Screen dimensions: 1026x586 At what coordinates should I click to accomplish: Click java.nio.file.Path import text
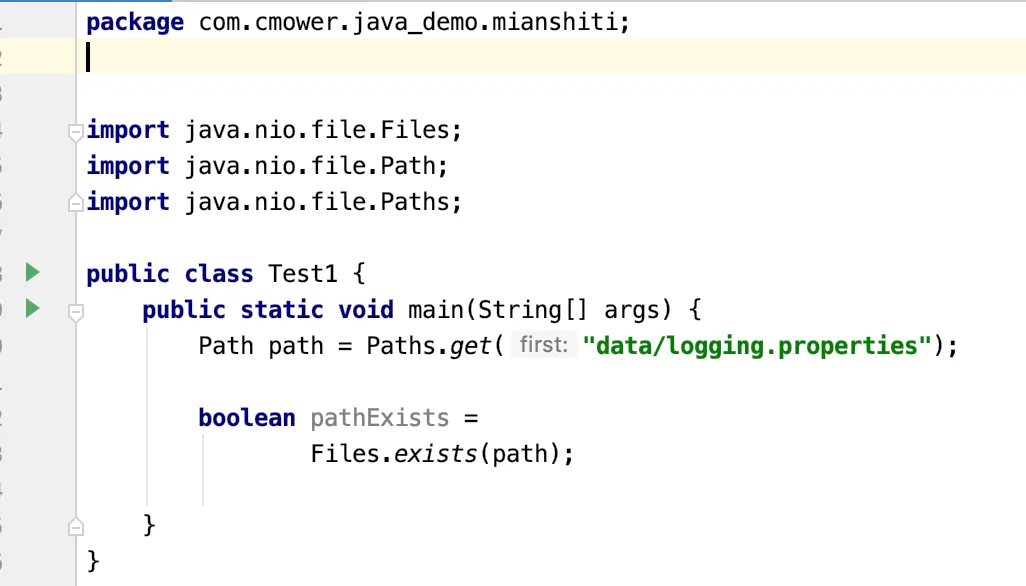pyautogui.click(x=310, y=165)
